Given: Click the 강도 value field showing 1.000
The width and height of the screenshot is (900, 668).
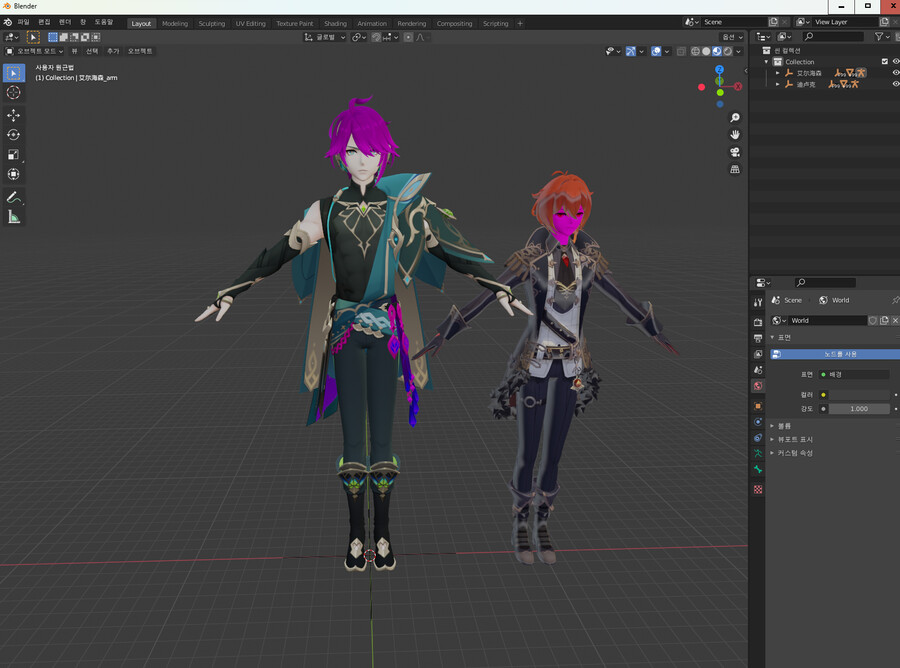Looking at the screenshot, I should point(858,409).
